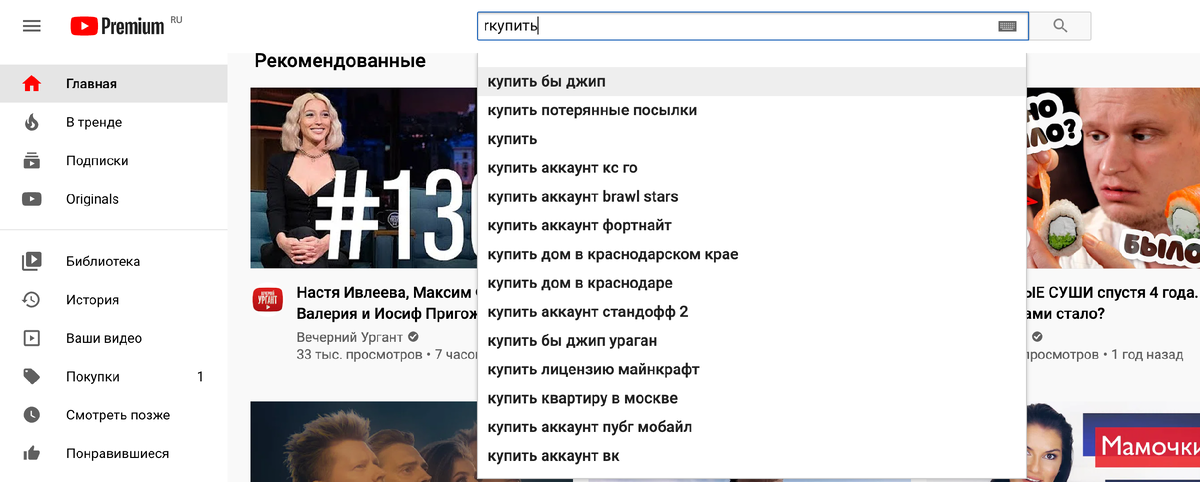
Task: Open the Вечерний Ургант channel name
Action: (x=350, y=336)
